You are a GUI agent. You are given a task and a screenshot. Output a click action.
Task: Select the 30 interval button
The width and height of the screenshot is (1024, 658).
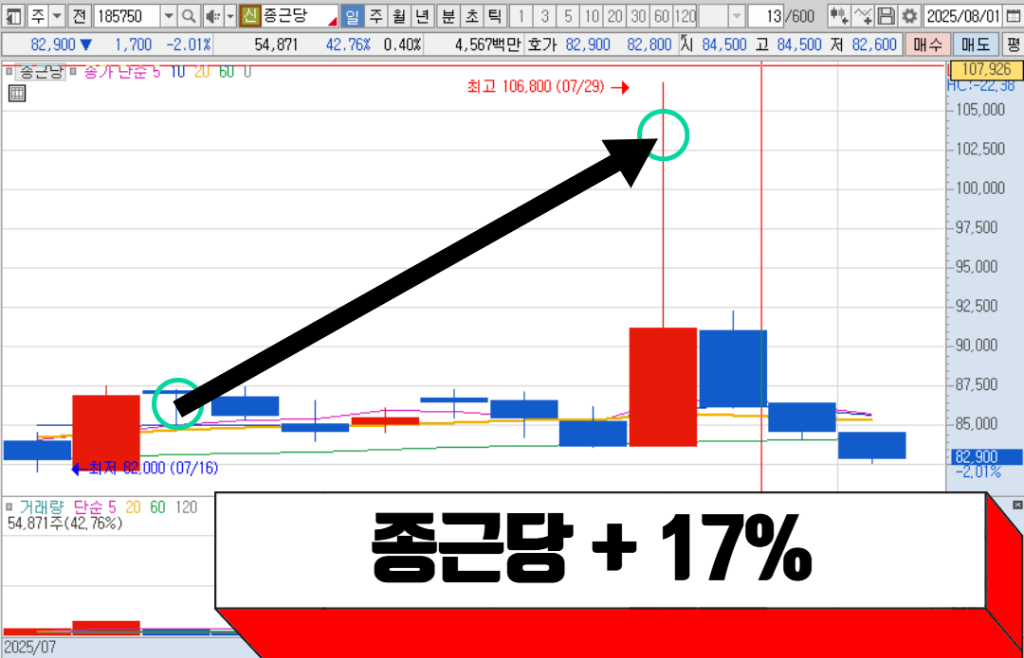click(638, 16)
